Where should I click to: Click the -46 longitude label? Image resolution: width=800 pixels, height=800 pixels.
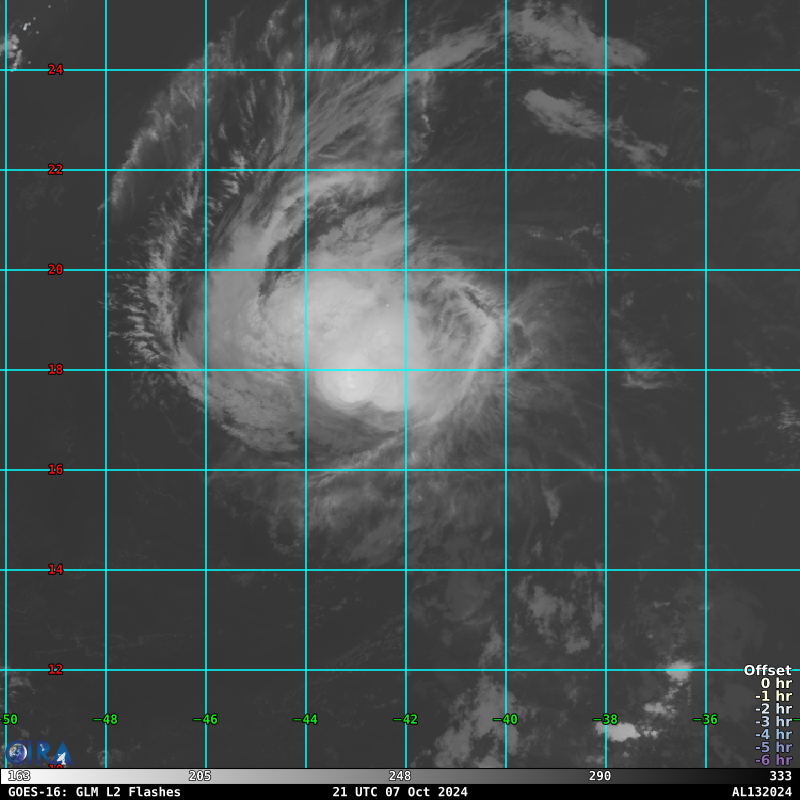(x=206, y=719)
